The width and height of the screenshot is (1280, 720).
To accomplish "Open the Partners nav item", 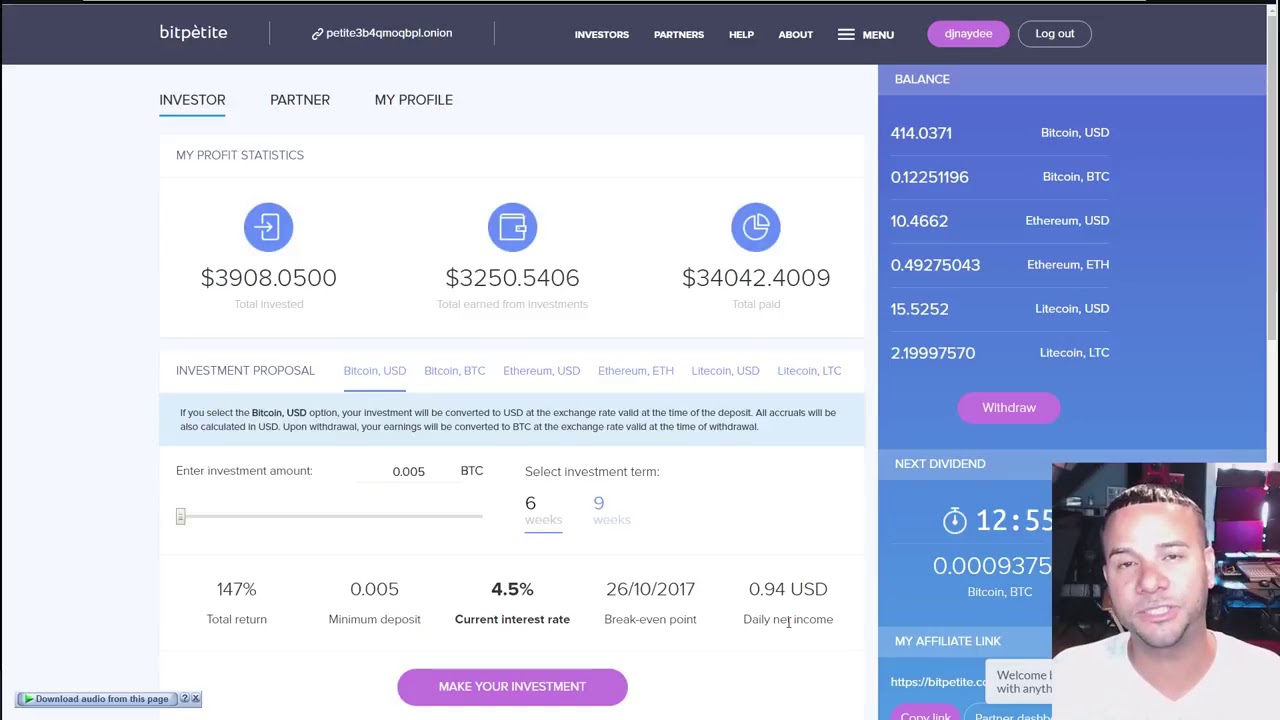I will coord(678,34).
